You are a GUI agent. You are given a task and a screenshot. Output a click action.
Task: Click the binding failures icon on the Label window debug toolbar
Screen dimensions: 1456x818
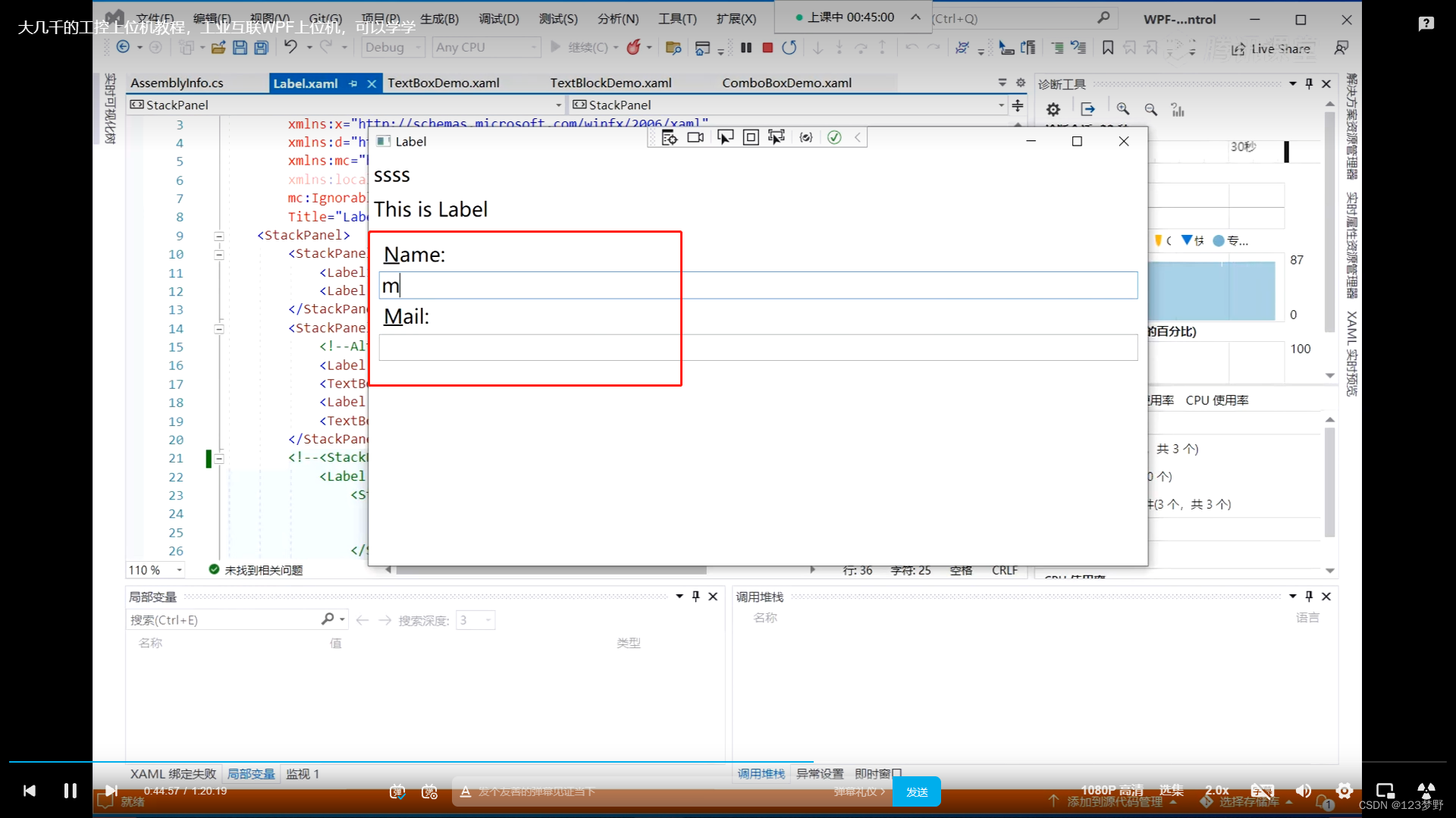(x=806, y=137)
